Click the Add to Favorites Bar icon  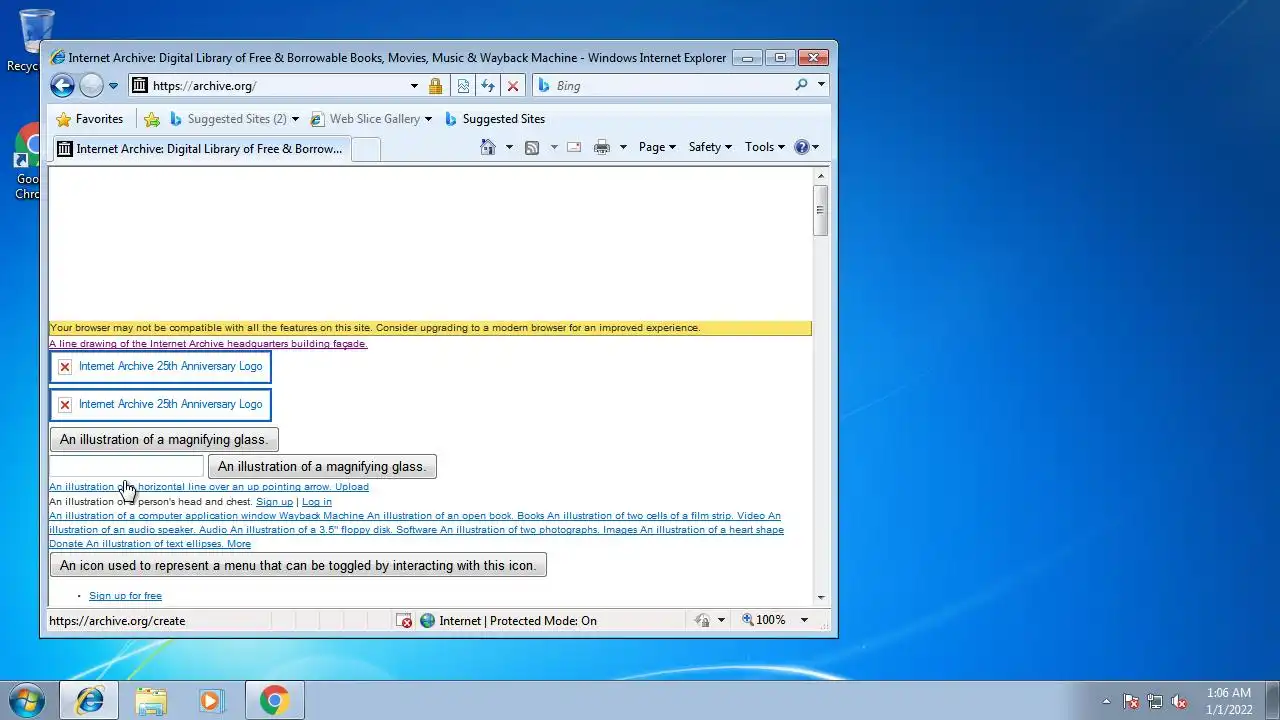point(152,119)
